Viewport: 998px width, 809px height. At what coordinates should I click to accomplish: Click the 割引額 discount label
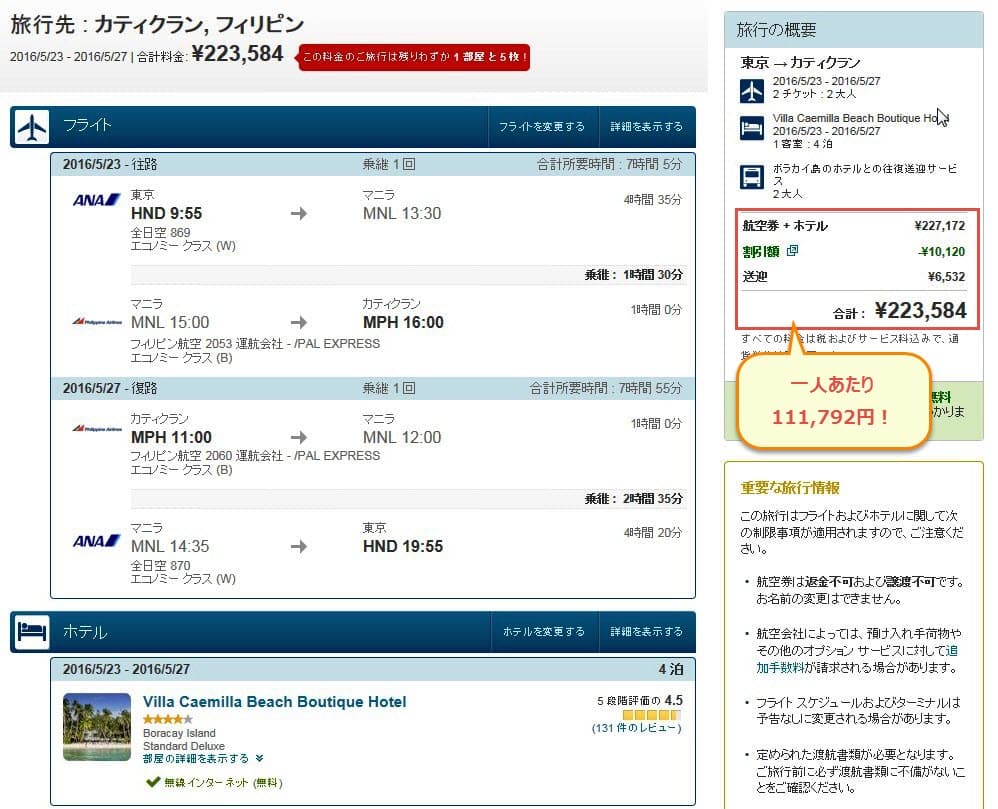(x=761, y=251)
